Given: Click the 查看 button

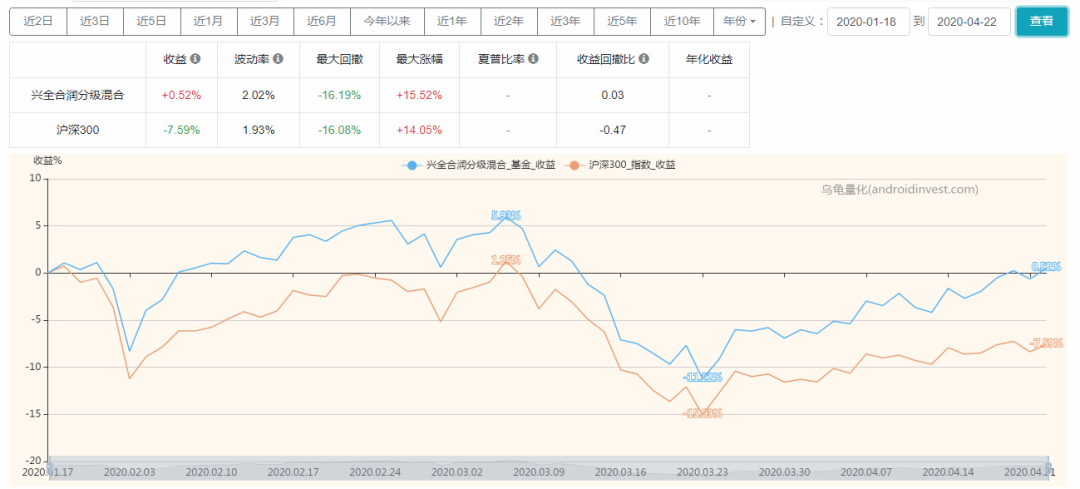Looking at the screenshot, I should (x=1041, y=21).
